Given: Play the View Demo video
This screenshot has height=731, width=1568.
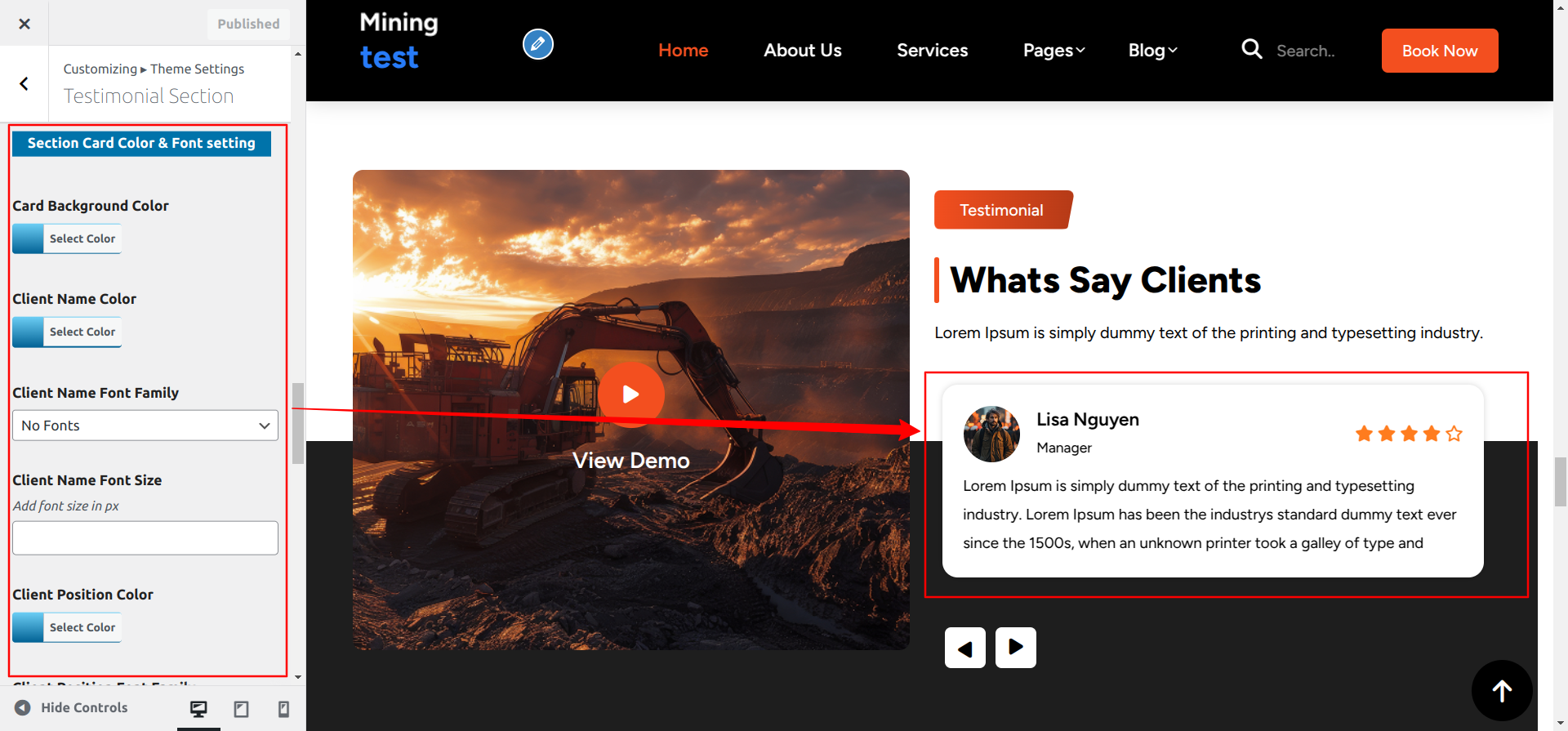Looking at the screenshot, I should pos(630,394).
